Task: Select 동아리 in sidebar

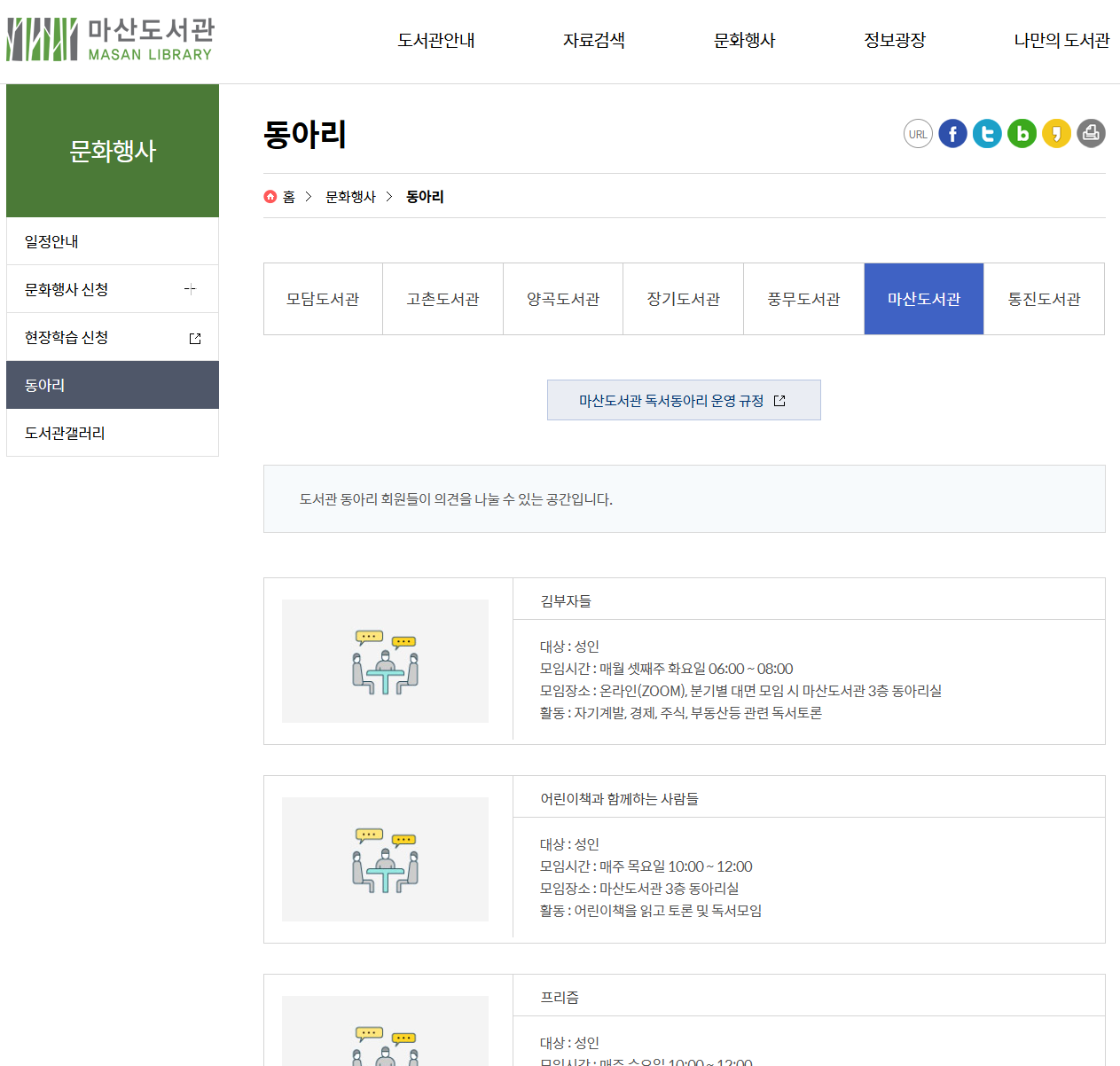Action: [113, 385]
